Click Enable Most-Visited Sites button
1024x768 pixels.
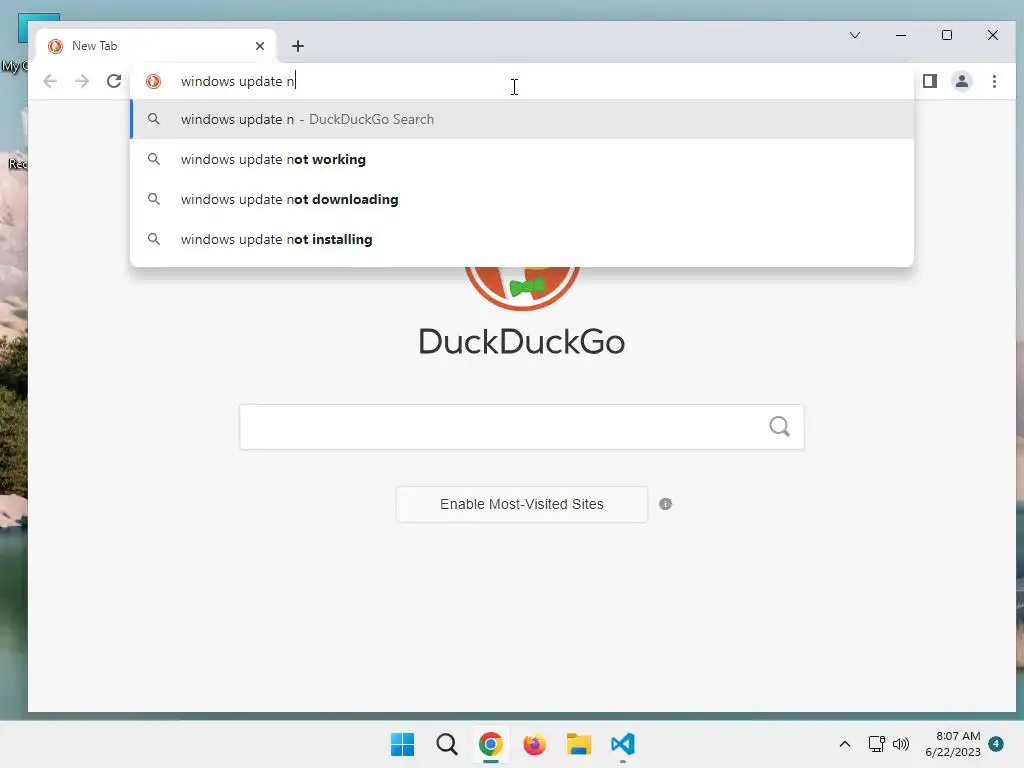coord(522,504)
